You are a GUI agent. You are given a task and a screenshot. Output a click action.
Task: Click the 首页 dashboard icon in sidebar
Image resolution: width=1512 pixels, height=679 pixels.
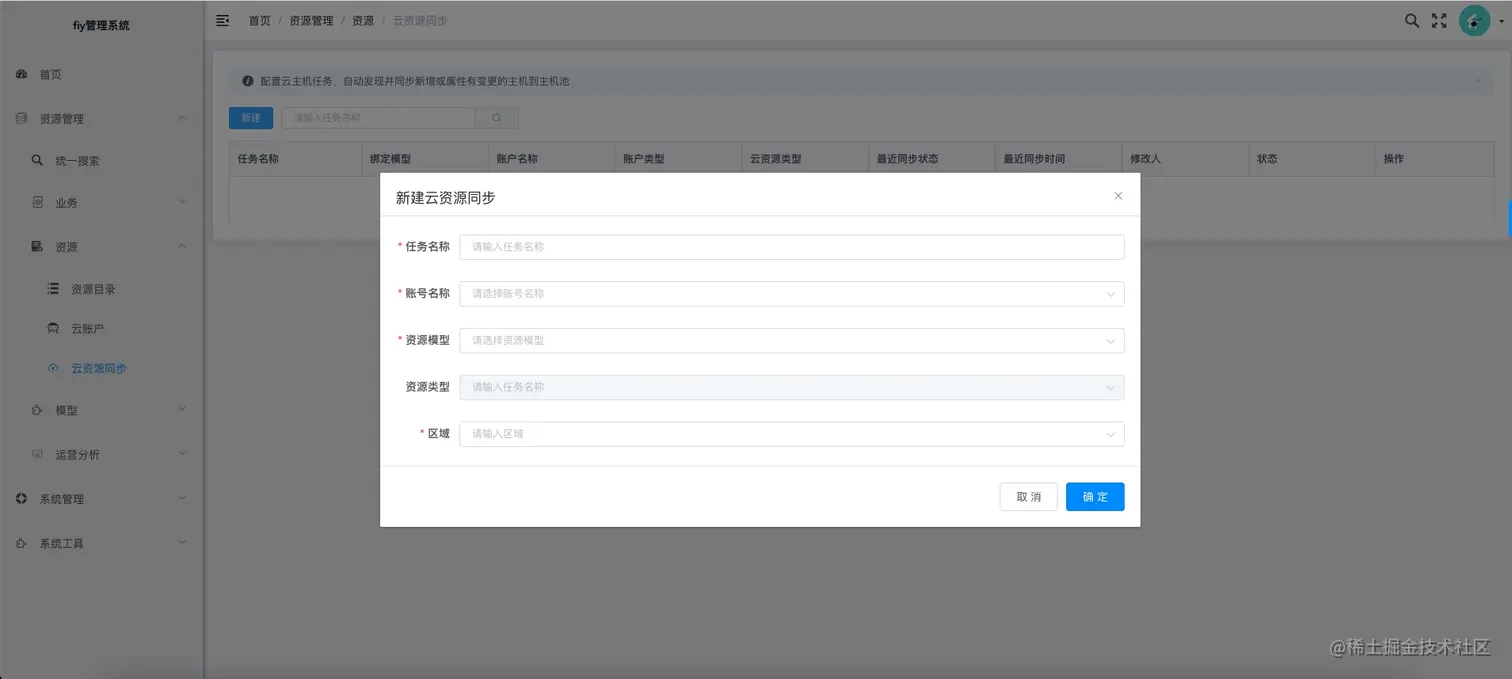(21, 75)
